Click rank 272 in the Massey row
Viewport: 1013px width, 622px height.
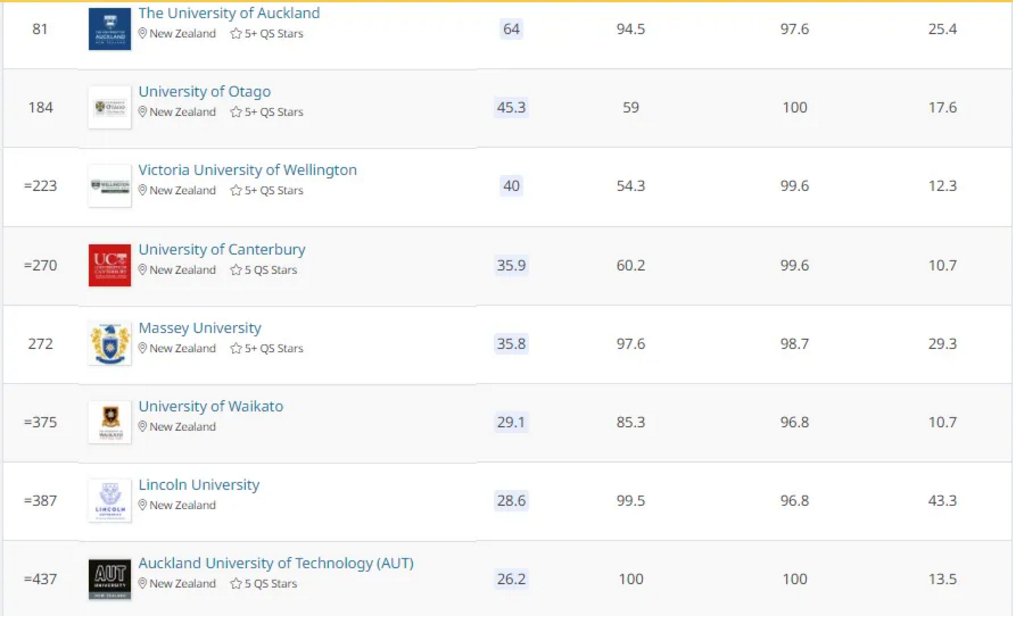point(40,344)
